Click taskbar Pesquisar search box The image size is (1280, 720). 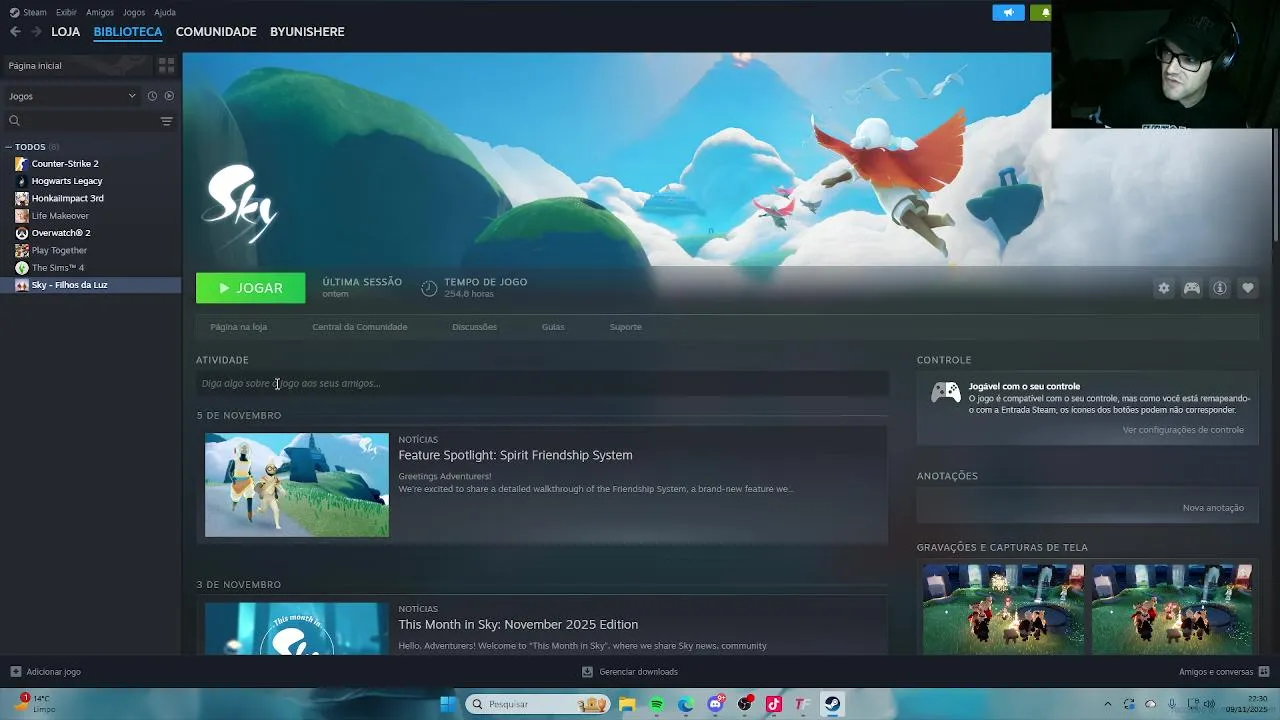point(539,704)
